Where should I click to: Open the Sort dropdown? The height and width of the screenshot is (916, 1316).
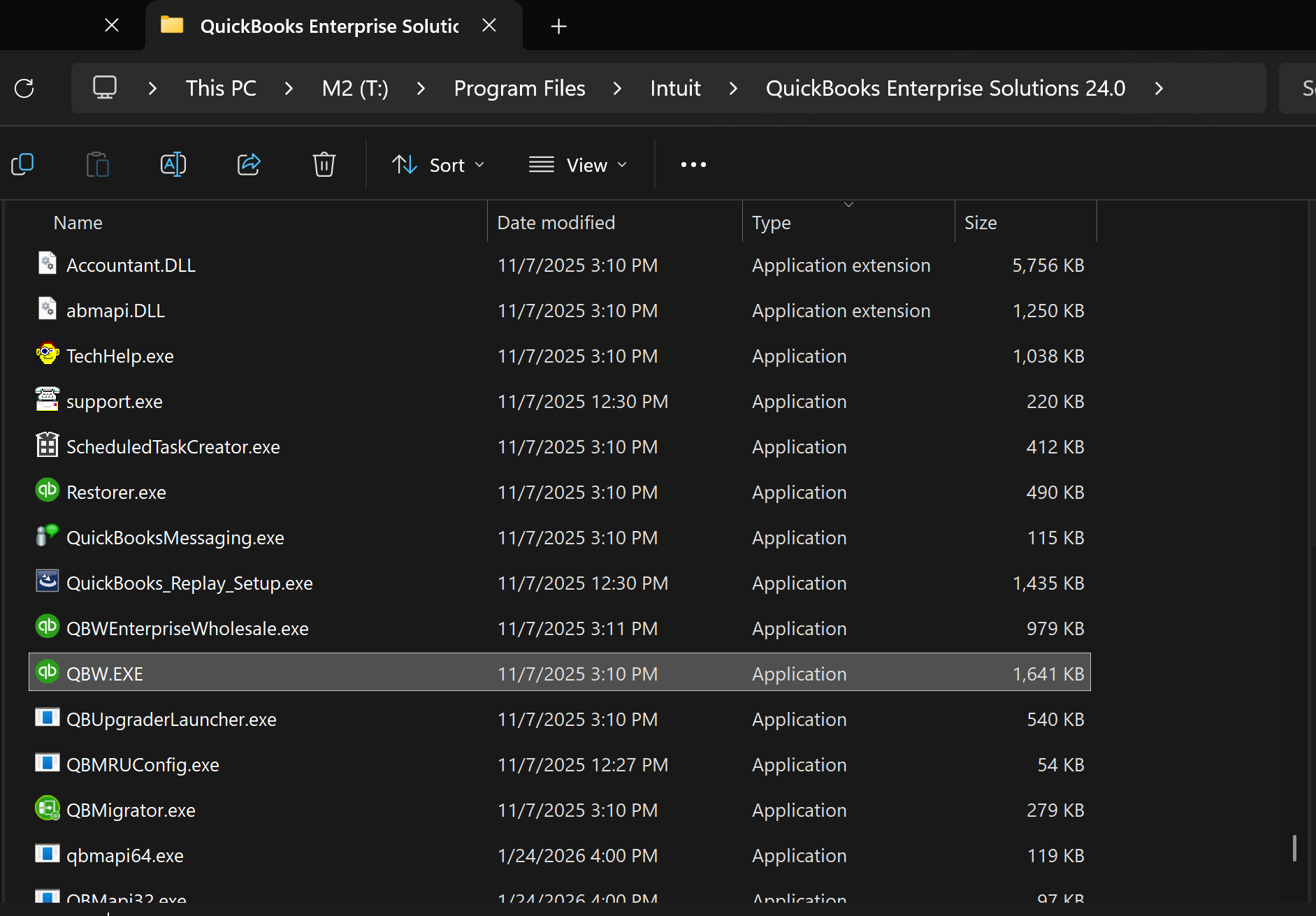pyautogui.click(x=438, y=165)
